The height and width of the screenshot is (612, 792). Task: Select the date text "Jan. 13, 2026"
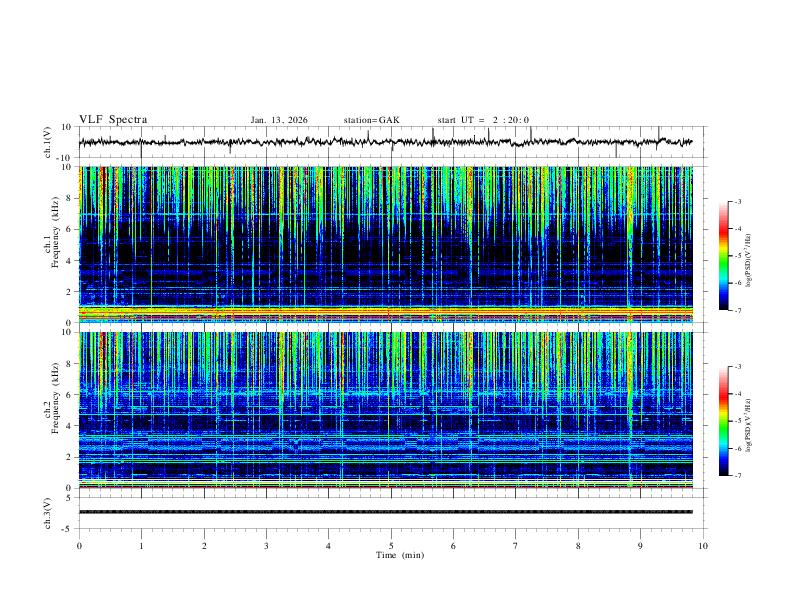coord(279,120)
